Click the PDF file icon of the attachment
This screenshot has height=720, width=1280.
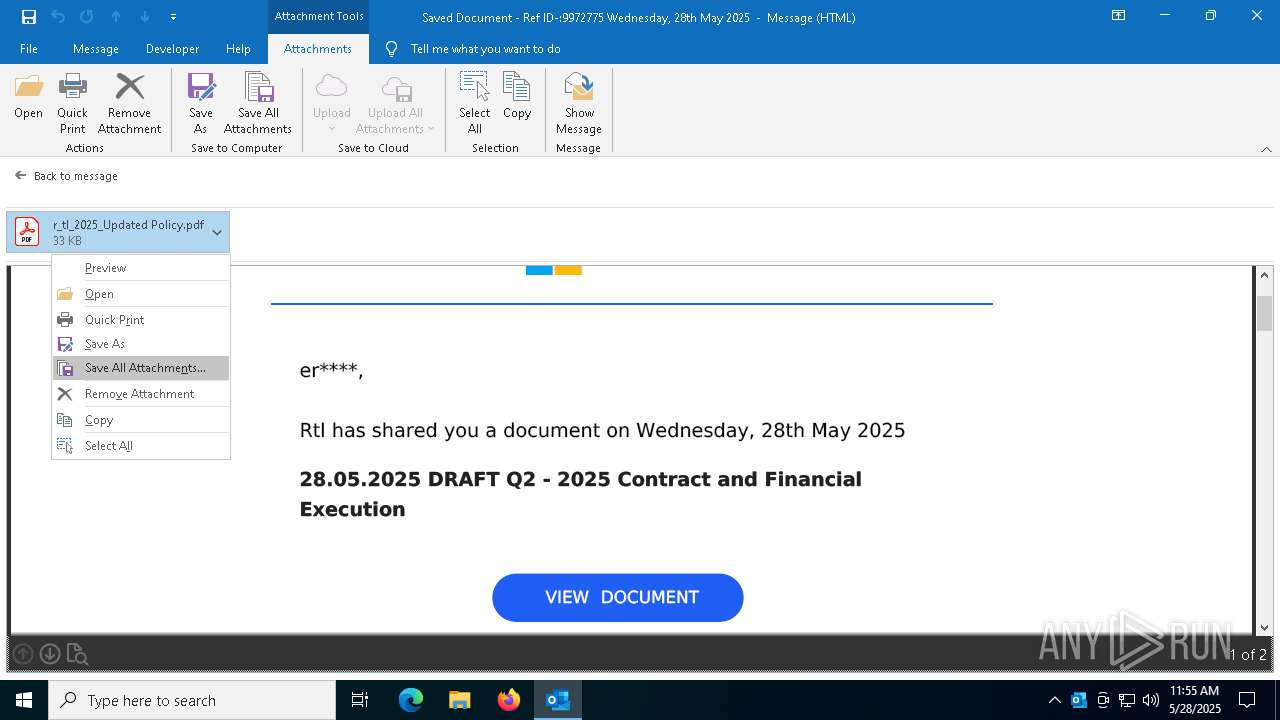pos(27,232)
